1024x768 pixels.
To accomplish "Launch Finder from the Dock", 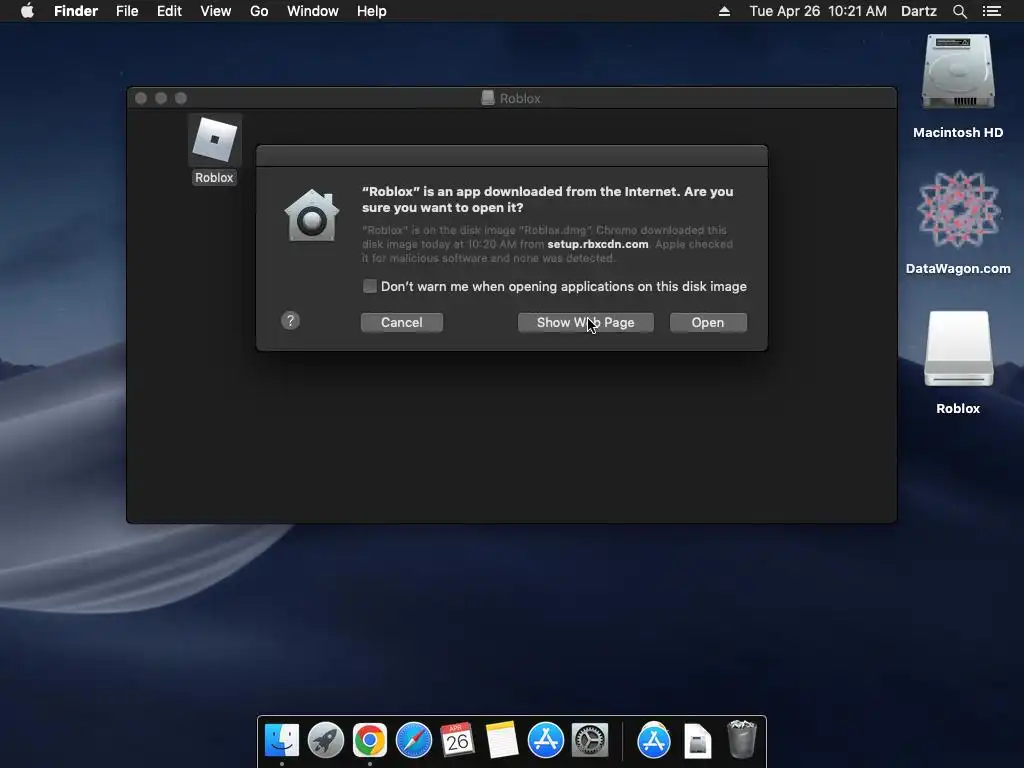I will tap(281, 740).
